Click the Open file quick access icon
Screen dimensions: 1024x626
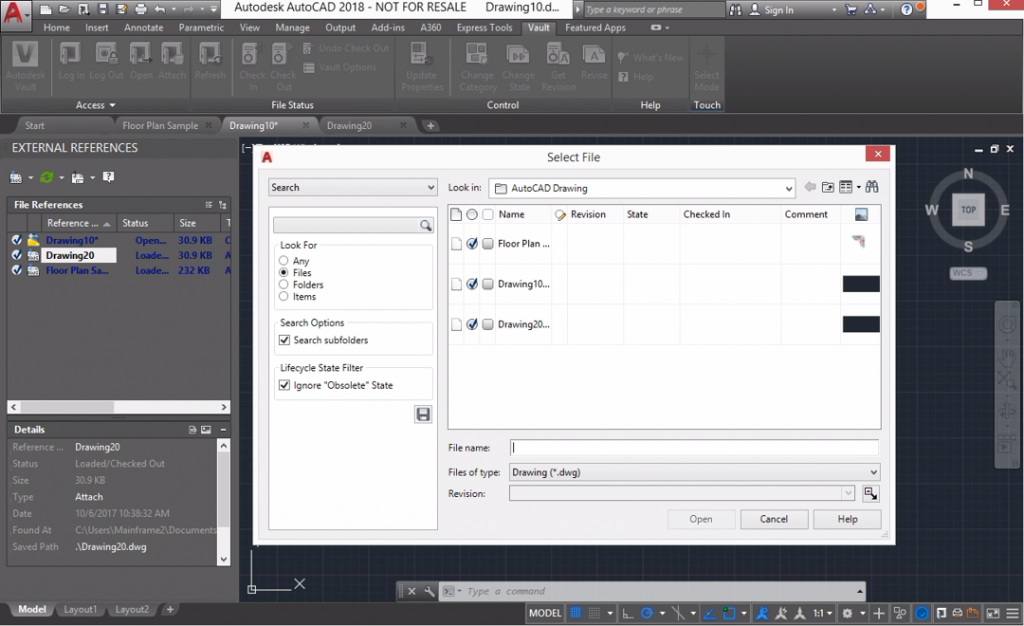(65, 9)
